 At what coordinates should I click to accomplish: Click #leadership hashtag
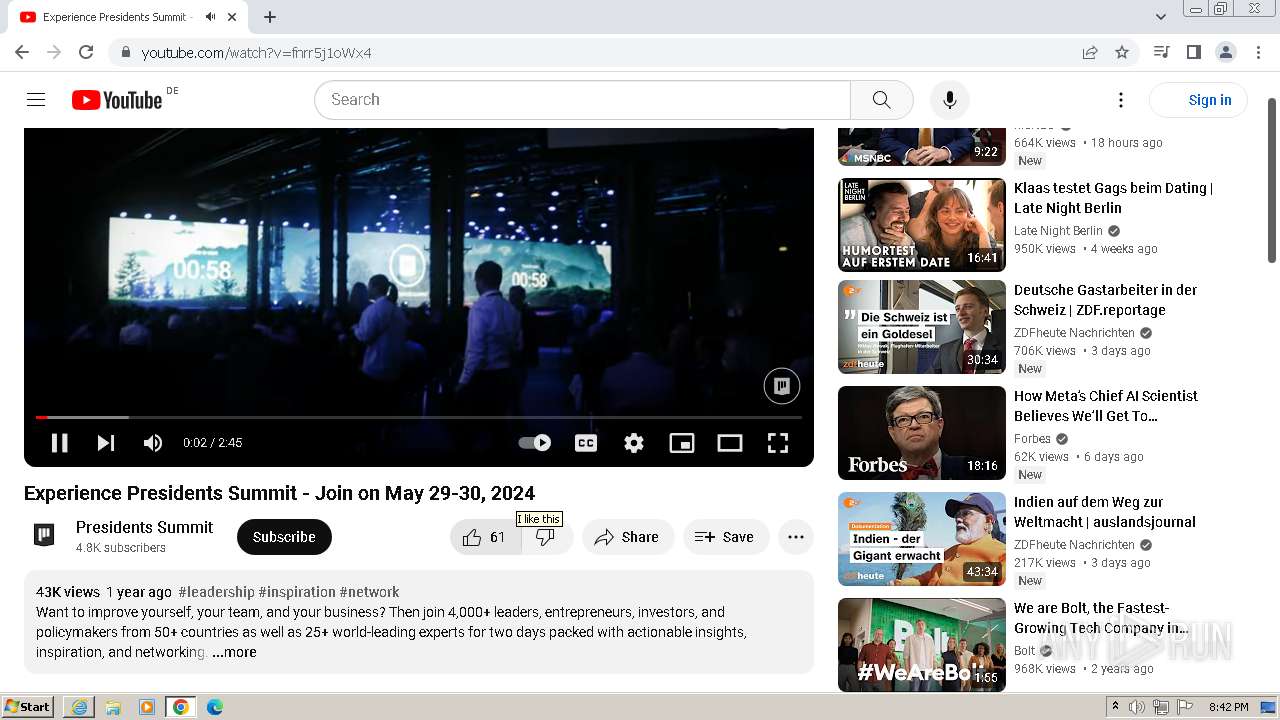[x=216, y=592]
